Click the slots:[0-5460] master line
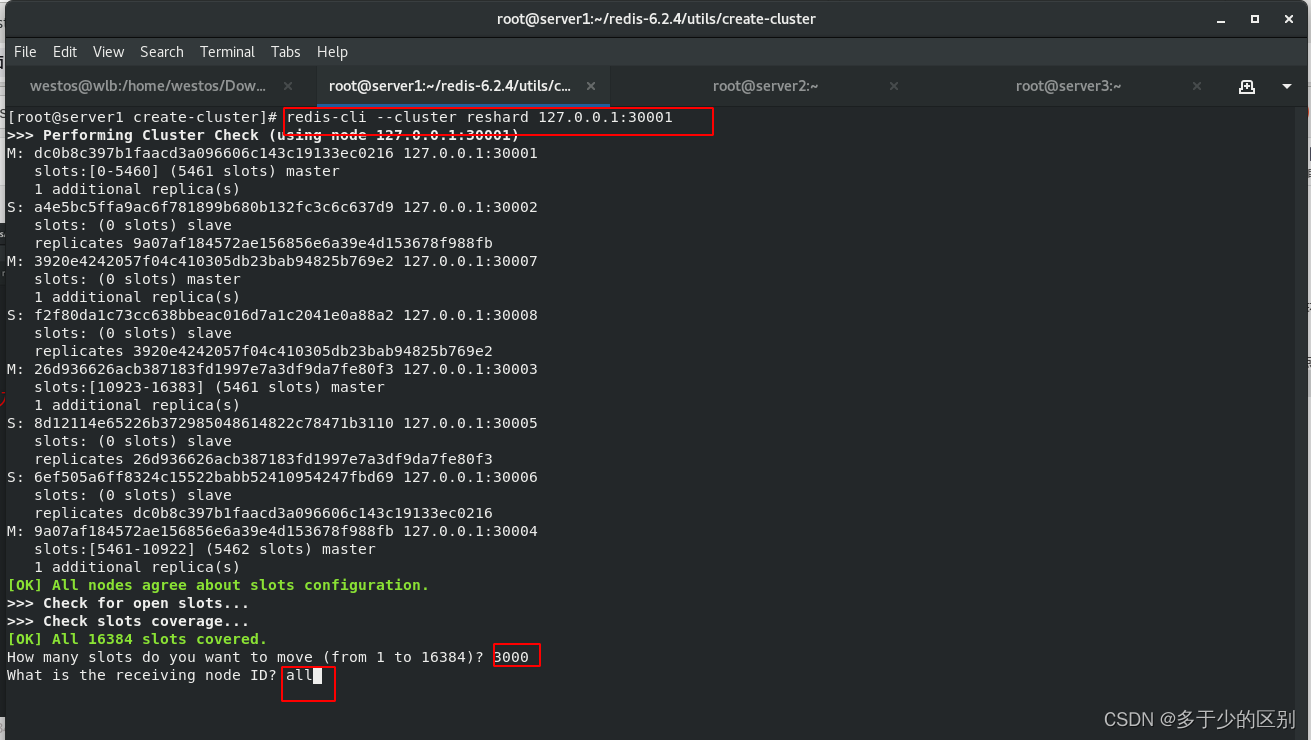Image resolution: width=1311 pixels, height=740 pixels. [x=187, y=171]
